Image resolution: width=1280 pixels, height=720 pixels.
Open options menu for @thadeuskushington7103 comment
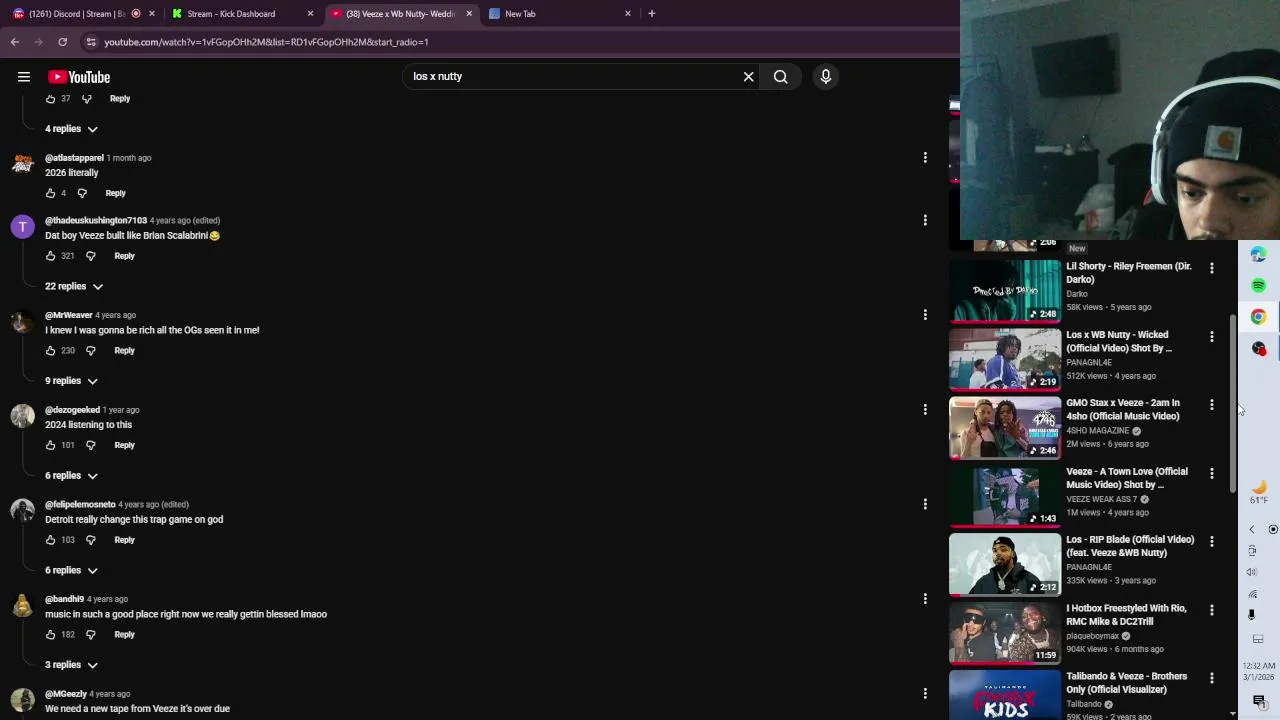click(925, 220)
